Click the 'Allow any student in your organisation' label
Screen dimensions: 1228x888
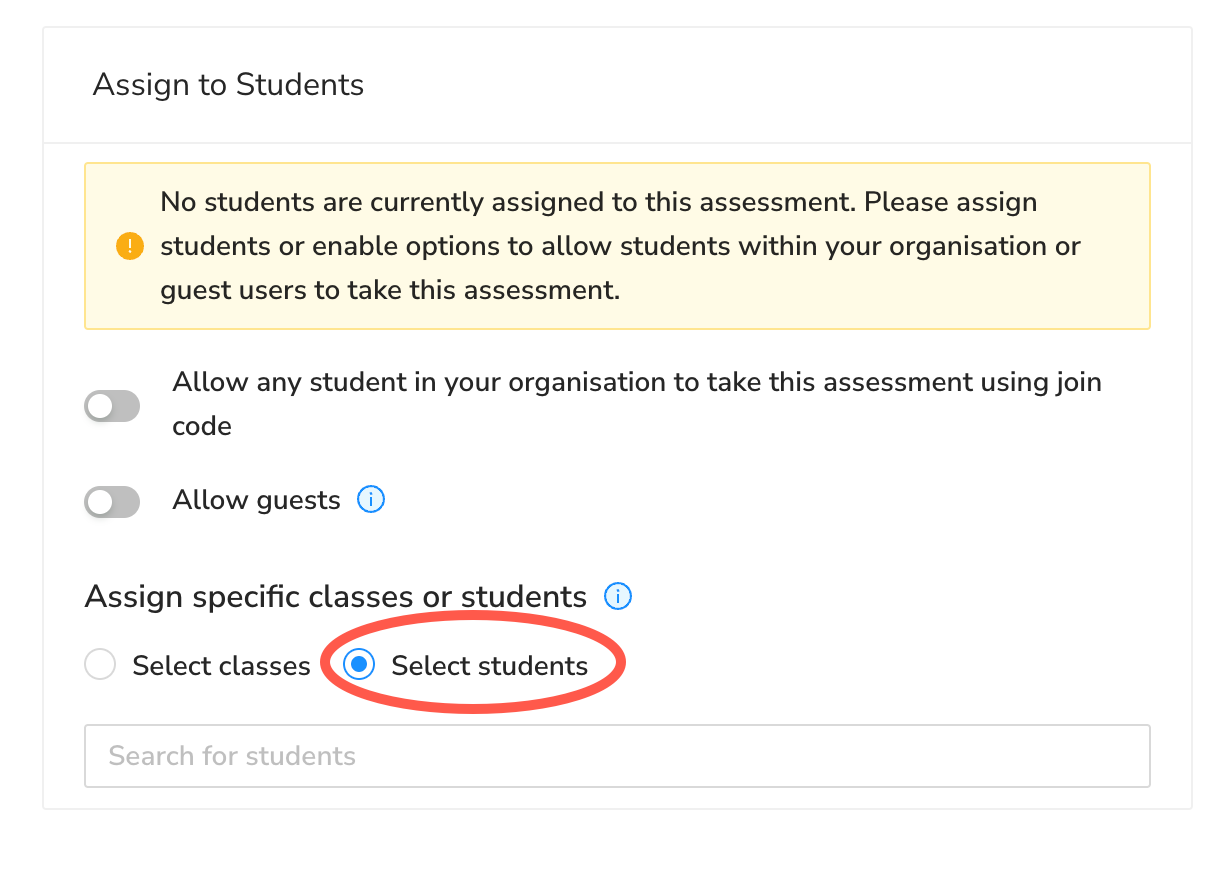point(637,404)
